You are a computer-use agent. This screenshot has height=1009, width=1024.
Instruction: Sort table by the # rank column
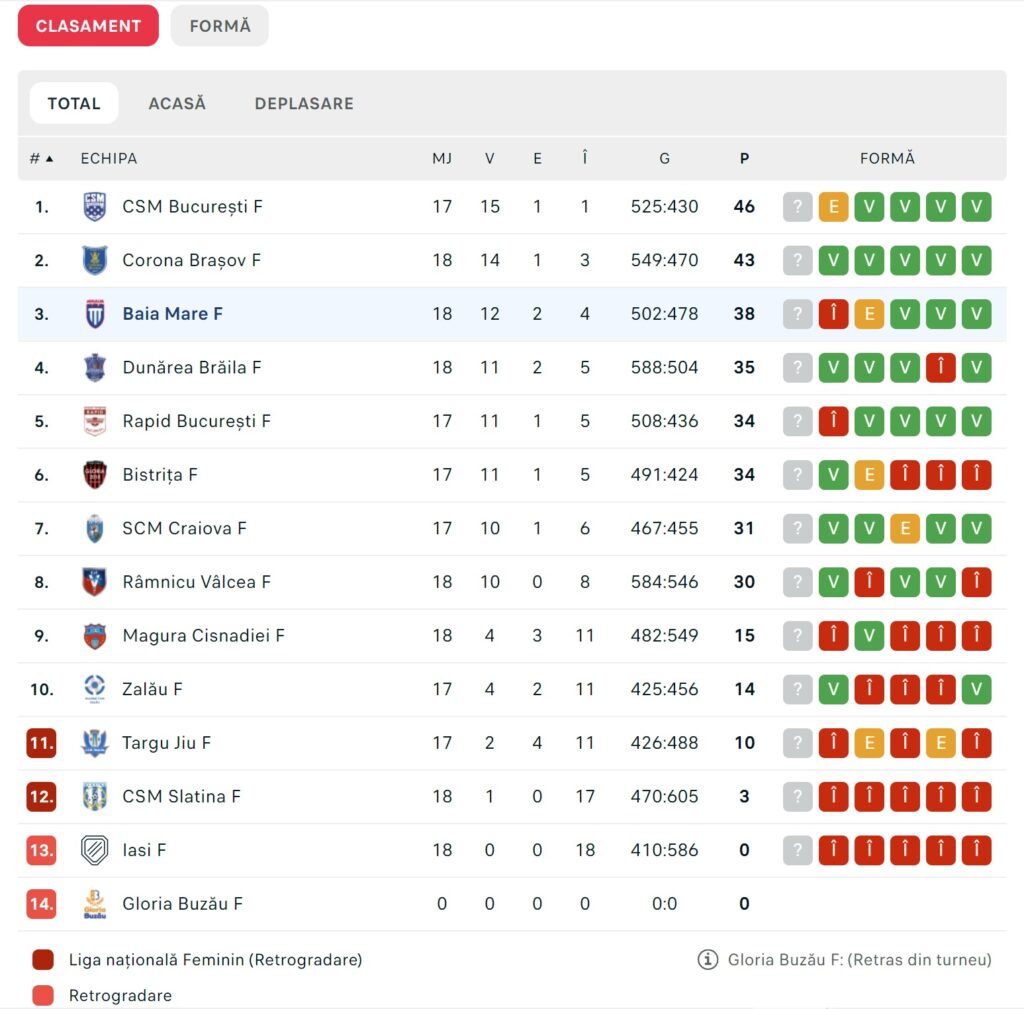[x=41, y=158]
